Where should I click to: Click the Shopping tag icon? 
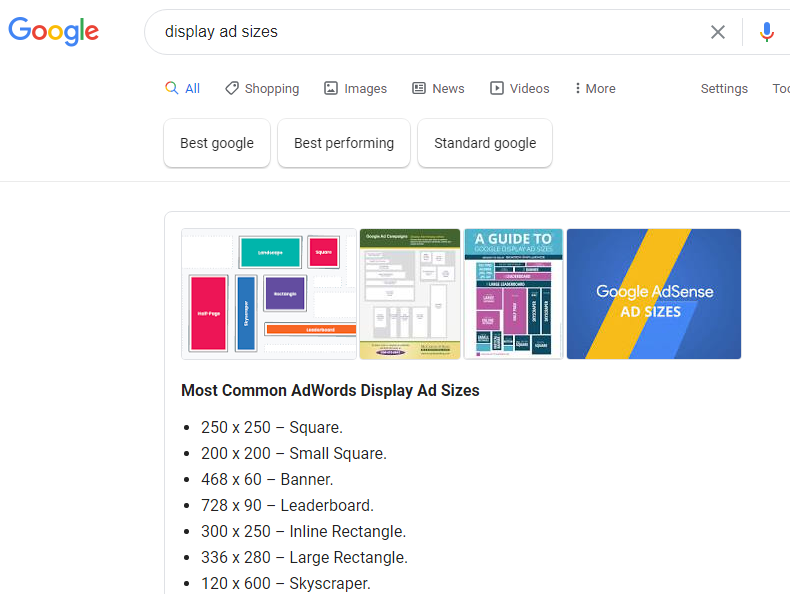pyautogui.click(x=232, y=88)
